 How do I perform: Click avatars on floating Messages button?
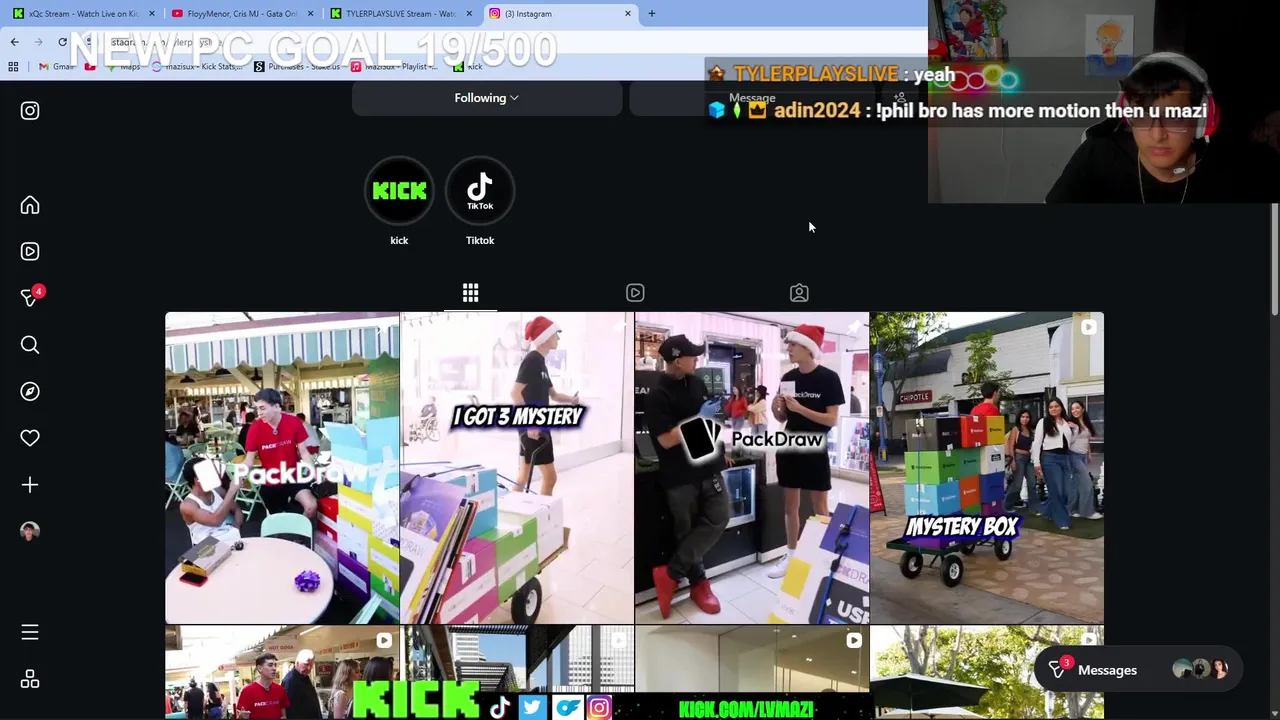pyautogui.click(x=1200, y=670)
